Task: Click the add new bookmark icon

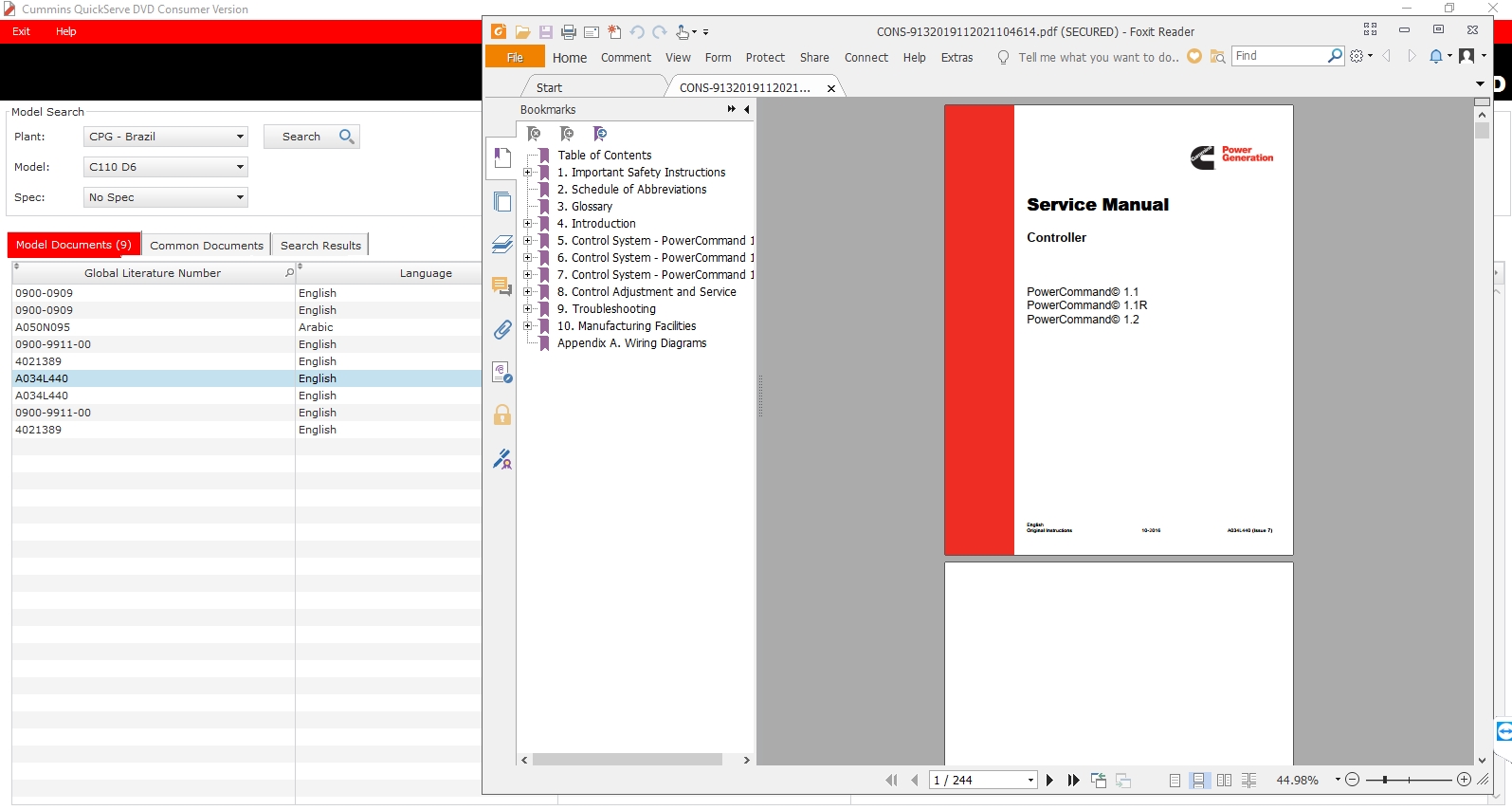Action: tap(567, 134)
